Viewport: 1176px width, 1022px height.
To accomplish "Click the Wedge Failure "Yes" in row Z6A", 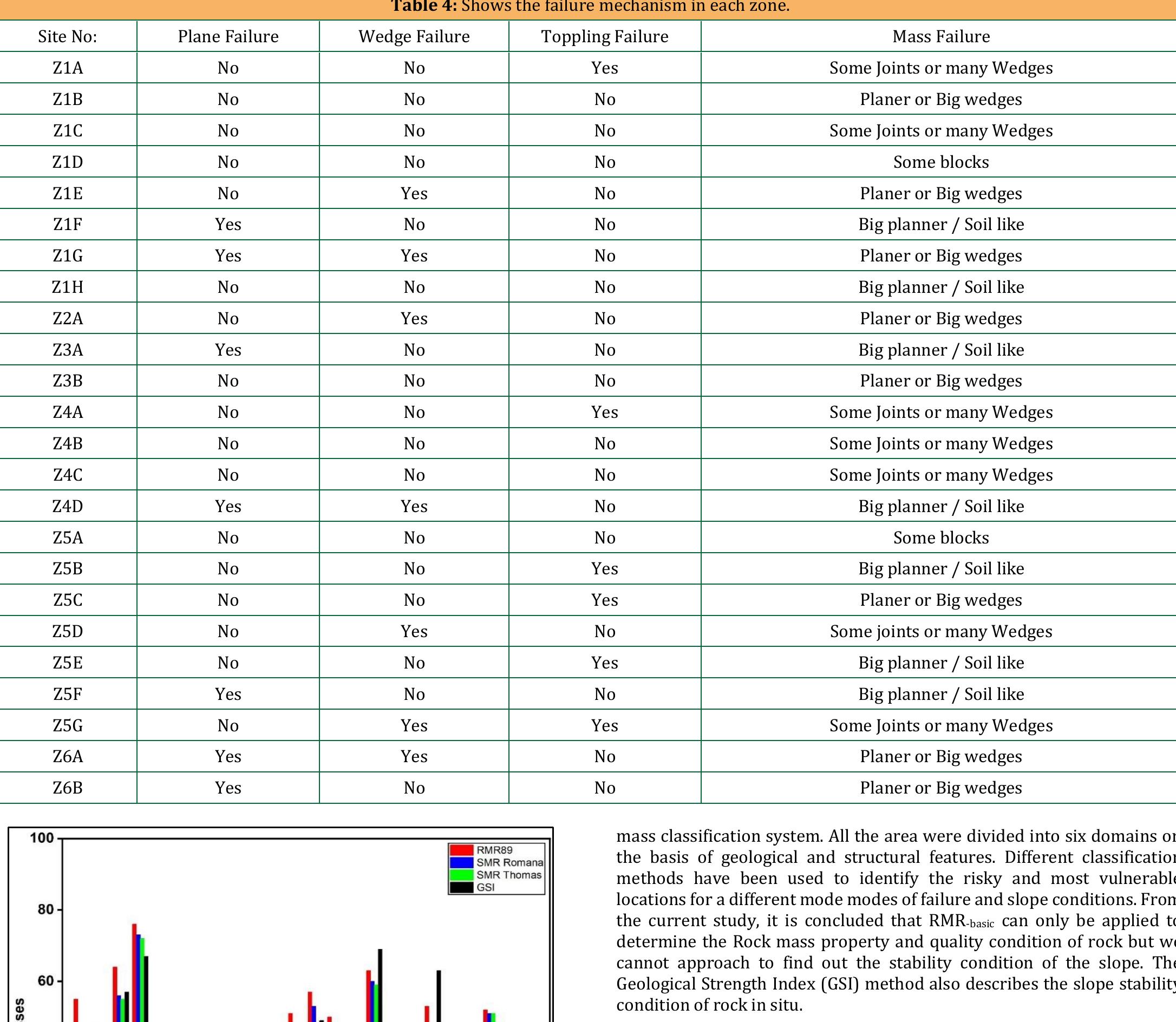I will pos(414,756).
